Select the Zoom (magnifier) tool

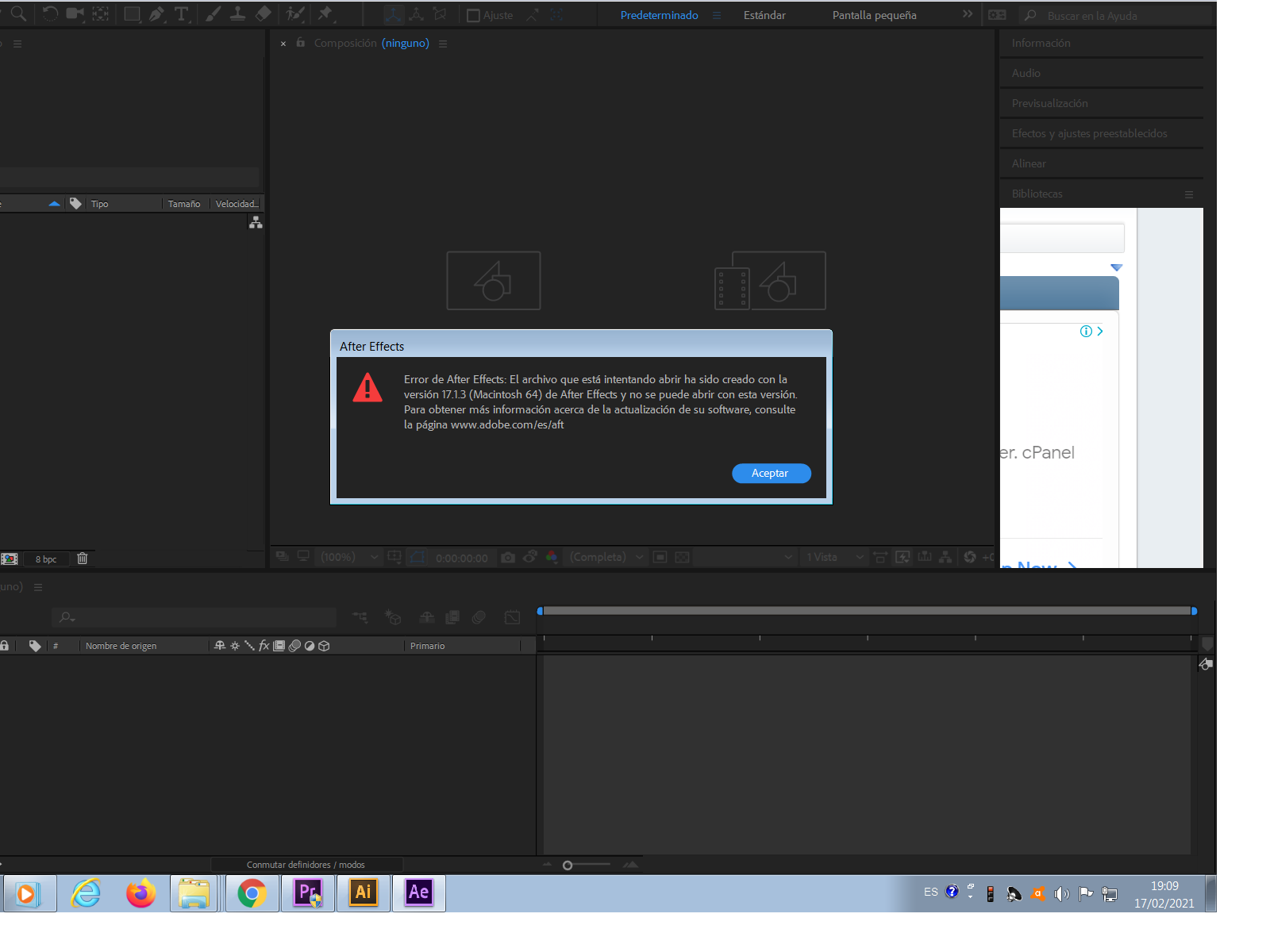pyautogui.click(x=18, y=13)
